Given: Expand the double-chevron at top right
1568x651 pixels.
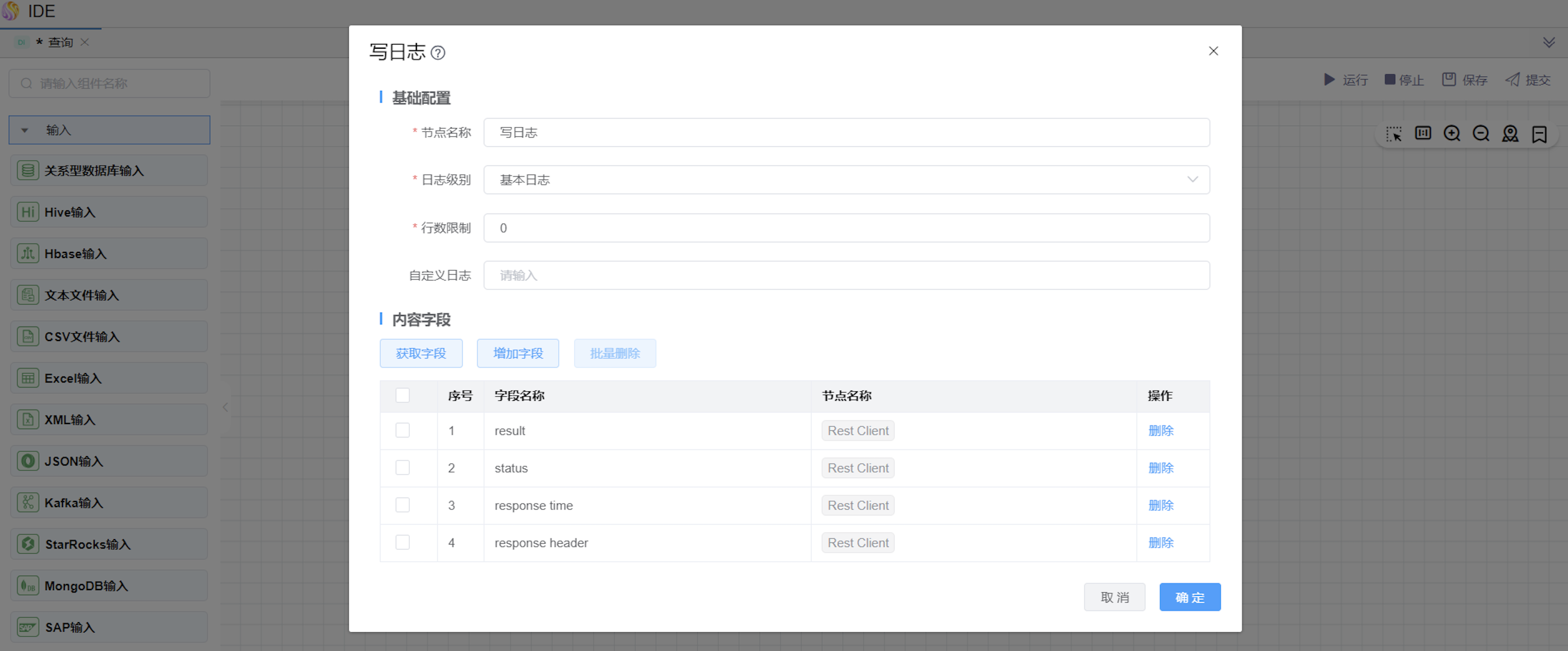Looking at the screenshot, I should tap(1549, 42).
